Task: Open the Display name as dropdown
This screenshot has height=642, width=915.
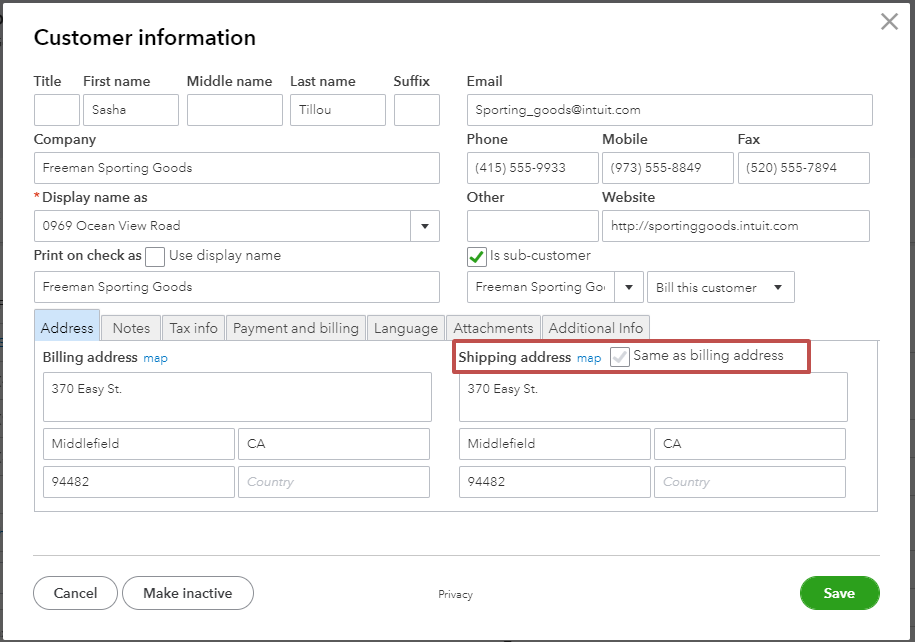Action: [x=425, y=225]
